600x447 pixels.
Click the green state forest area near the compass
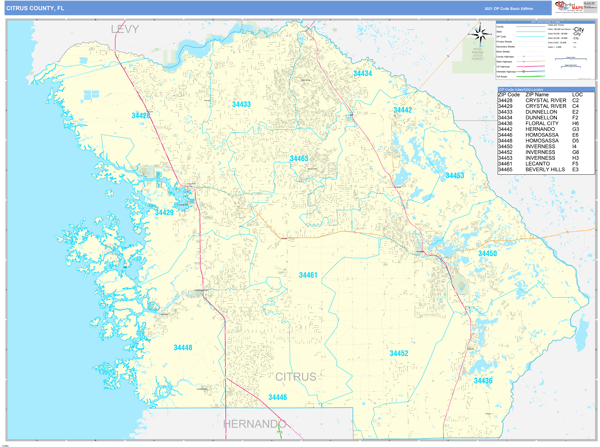473,56
